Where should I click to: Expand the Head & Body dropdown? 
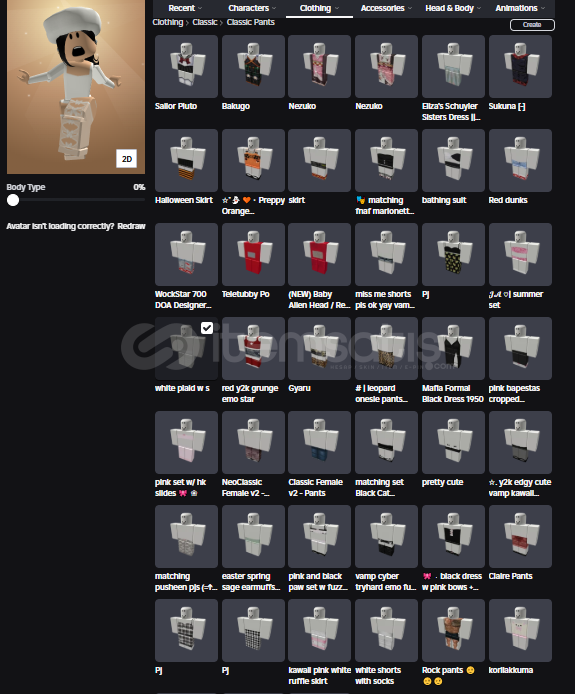coord(453,8)
